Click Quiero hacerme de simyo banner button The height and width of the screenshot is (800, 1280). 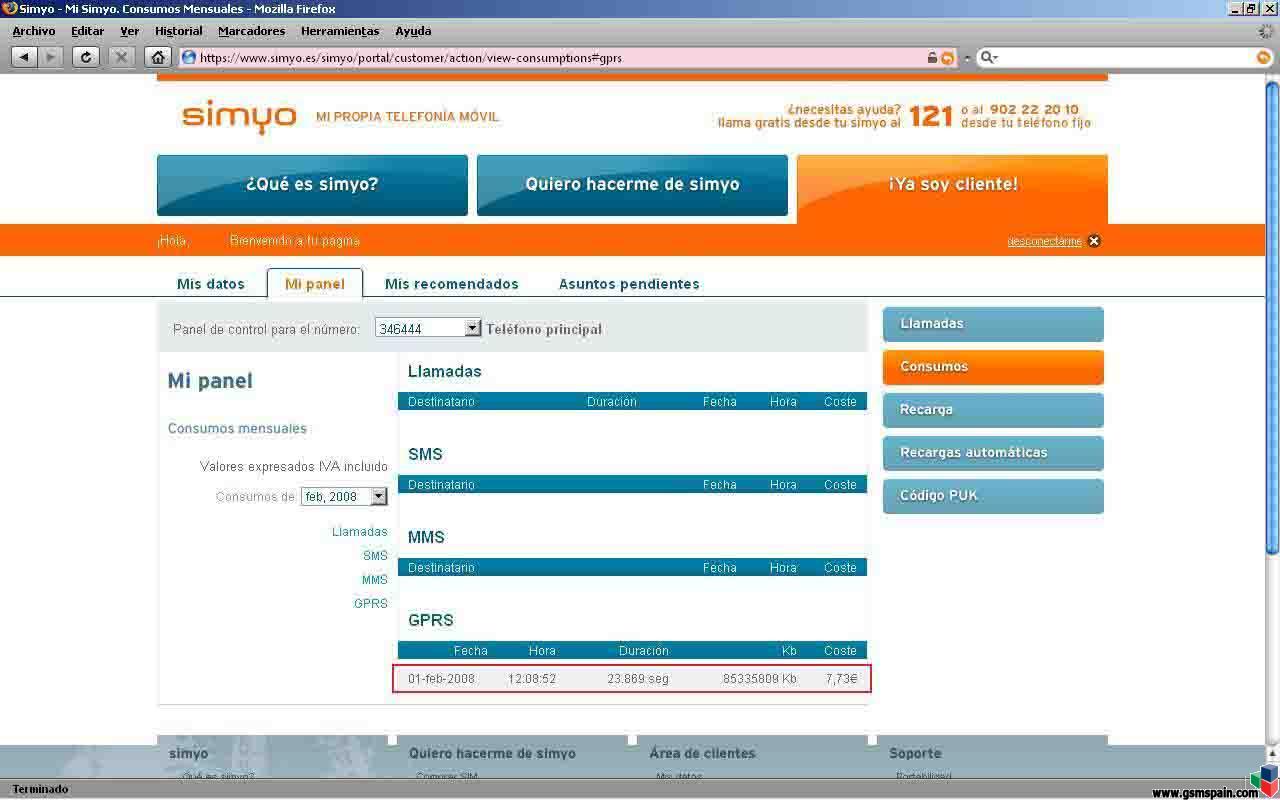click(632, 185)
